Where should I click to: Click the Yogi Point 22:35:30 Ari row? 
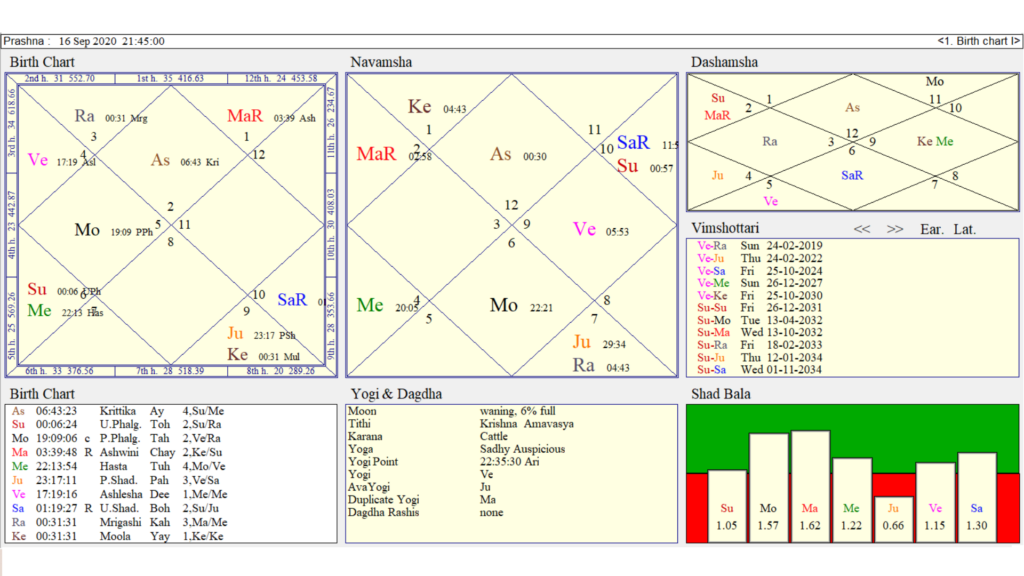[x=443, y=462]
